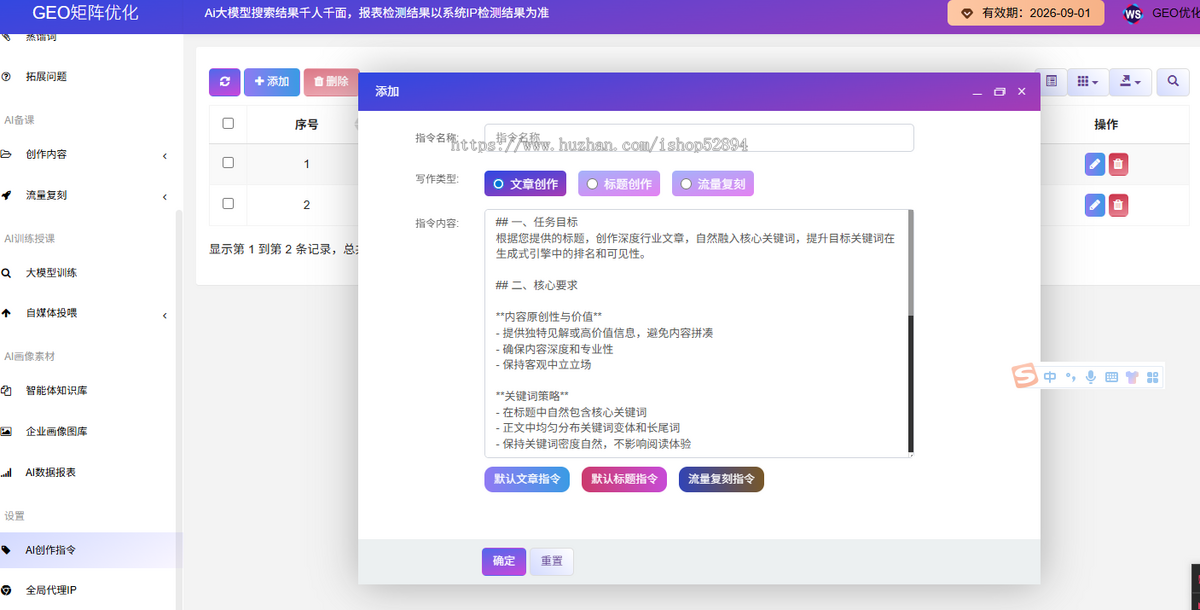The width and height of the screenshot is (1200, 610).
Task: Open 流量复刻 sidebar menu
Action: point(46,195)
